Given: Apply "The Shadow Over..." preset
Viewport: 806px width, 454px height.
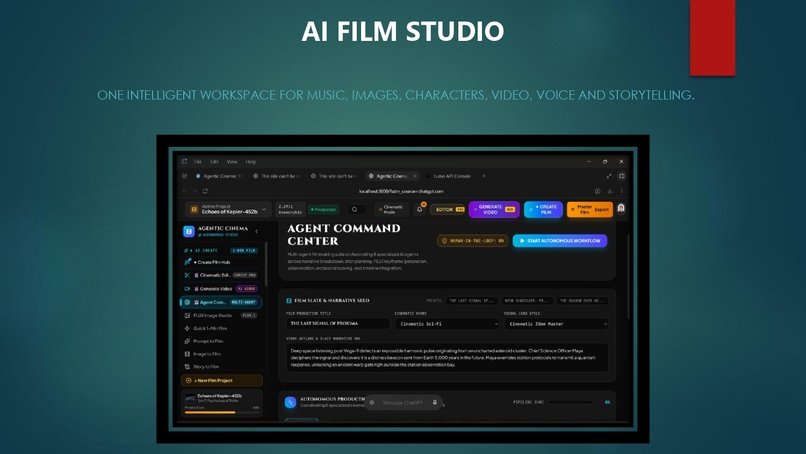Looking at the screenshot, I should (582, 300).
